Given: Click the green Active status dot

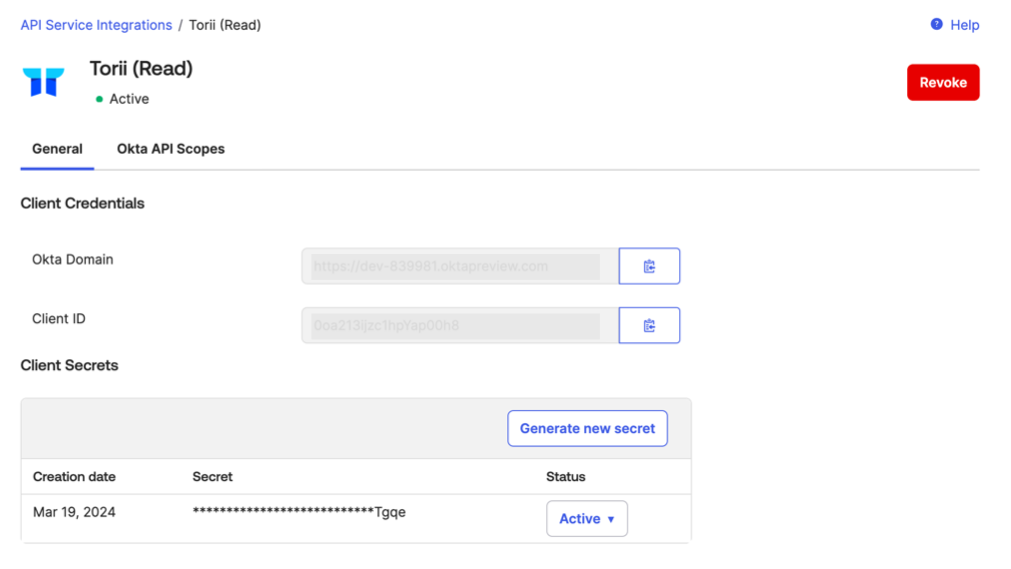Looking at the screenshot, I should click(99, 99).
